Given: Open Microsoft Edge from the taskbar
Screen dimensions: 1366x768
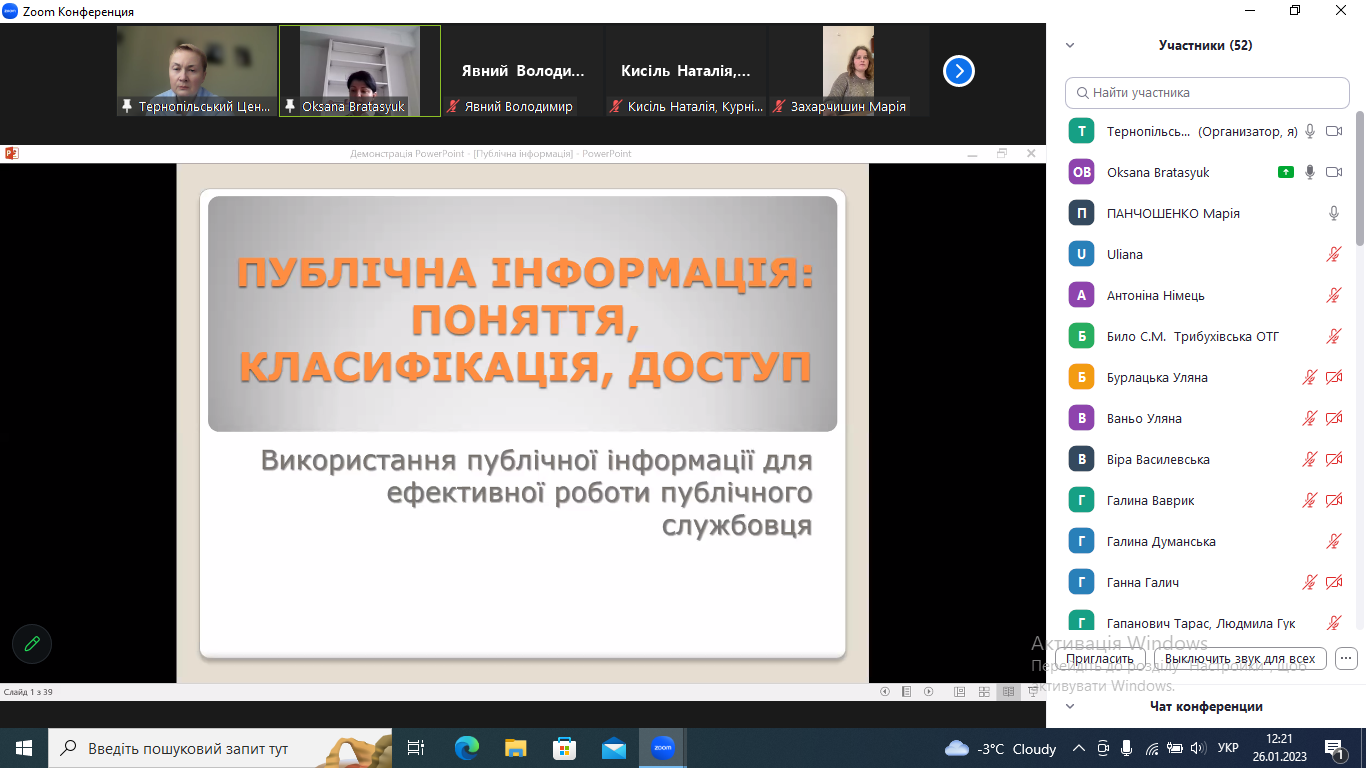Looking at the screenshot, I should tap(466, 748).
